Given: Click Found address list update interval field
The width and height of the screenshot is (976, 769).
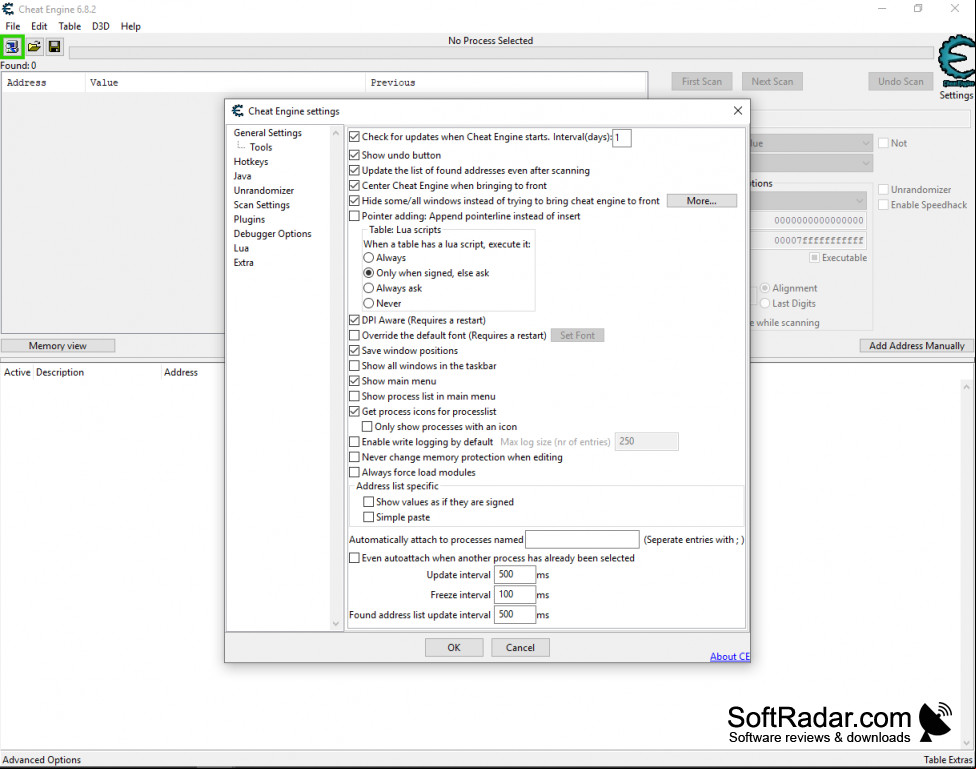Looking at the screenshot, I should click(x=515, y=615).
